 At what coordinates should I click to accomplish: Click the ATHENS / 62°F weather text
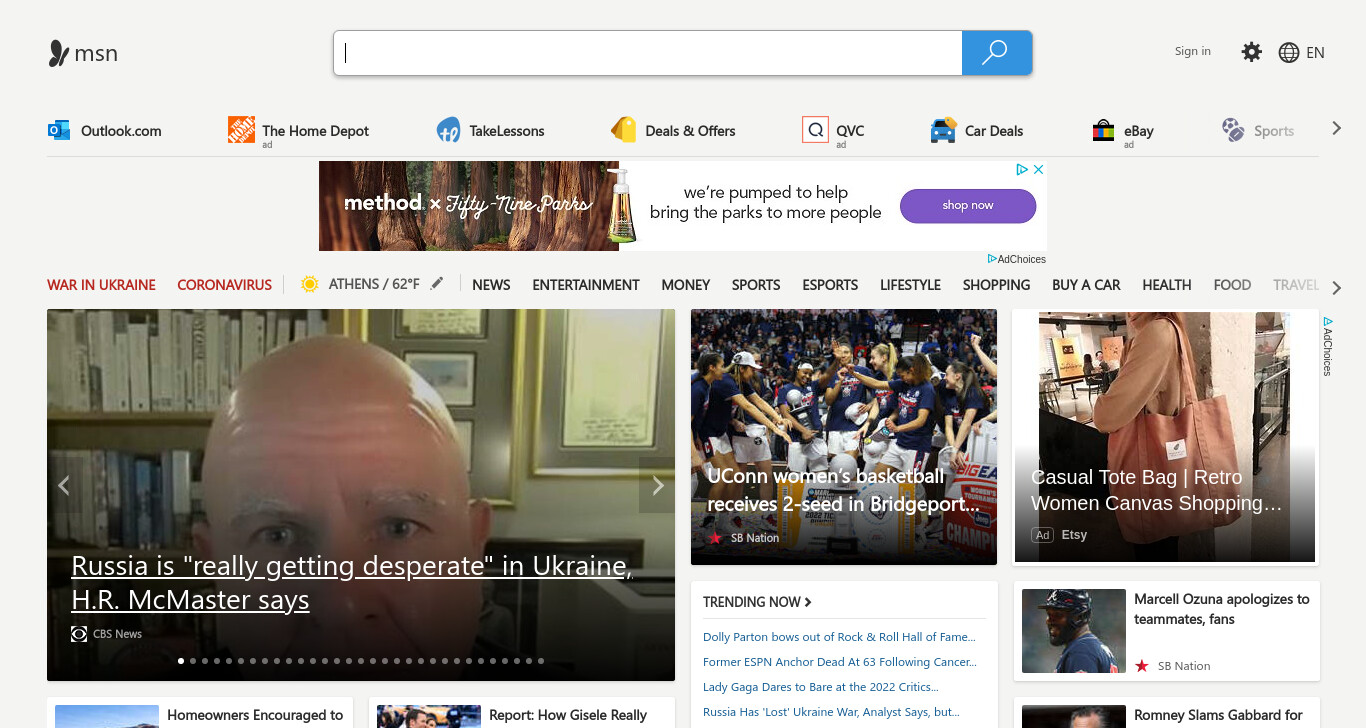374,284
